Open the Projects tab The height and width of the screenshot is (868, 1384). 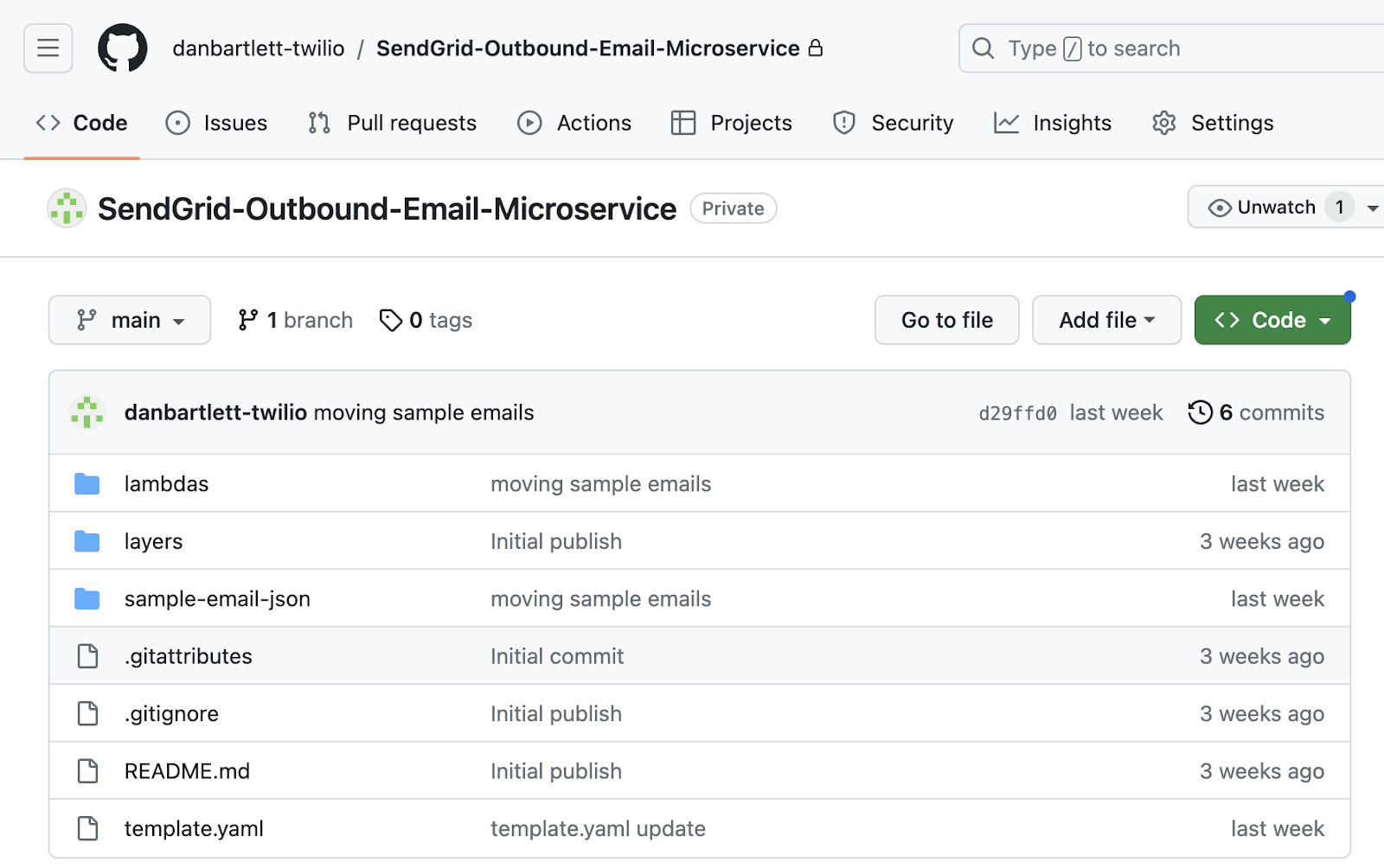pyautogui.click(x=732, y=123)
